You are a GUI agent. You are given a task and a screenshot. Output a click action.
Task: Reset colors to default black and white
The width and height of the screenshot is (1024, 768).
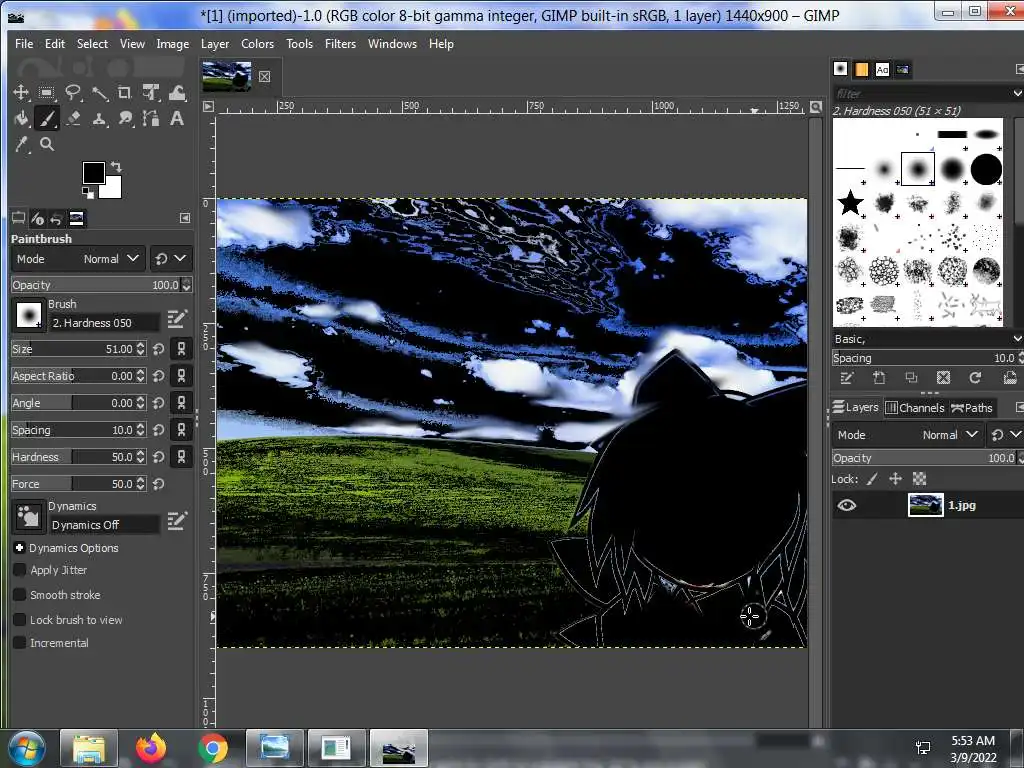87,192
